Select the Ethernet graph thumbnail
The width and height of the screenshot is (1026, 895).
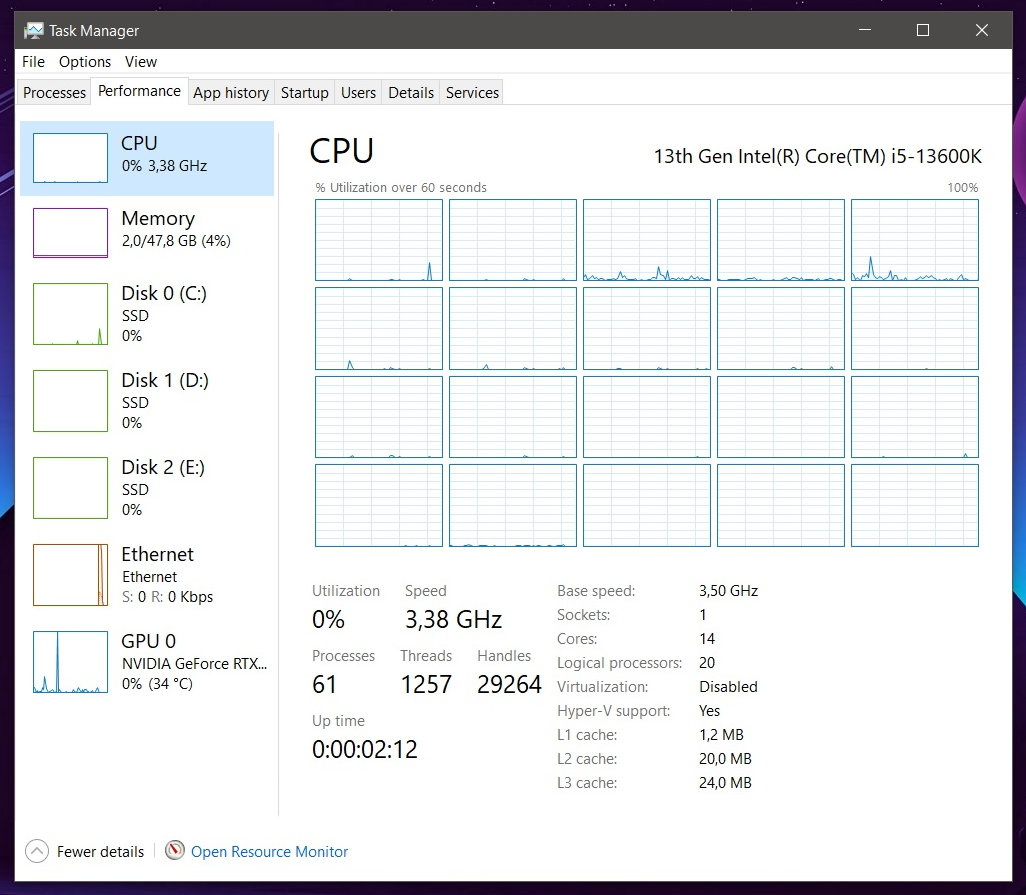[x=70, y=574]
